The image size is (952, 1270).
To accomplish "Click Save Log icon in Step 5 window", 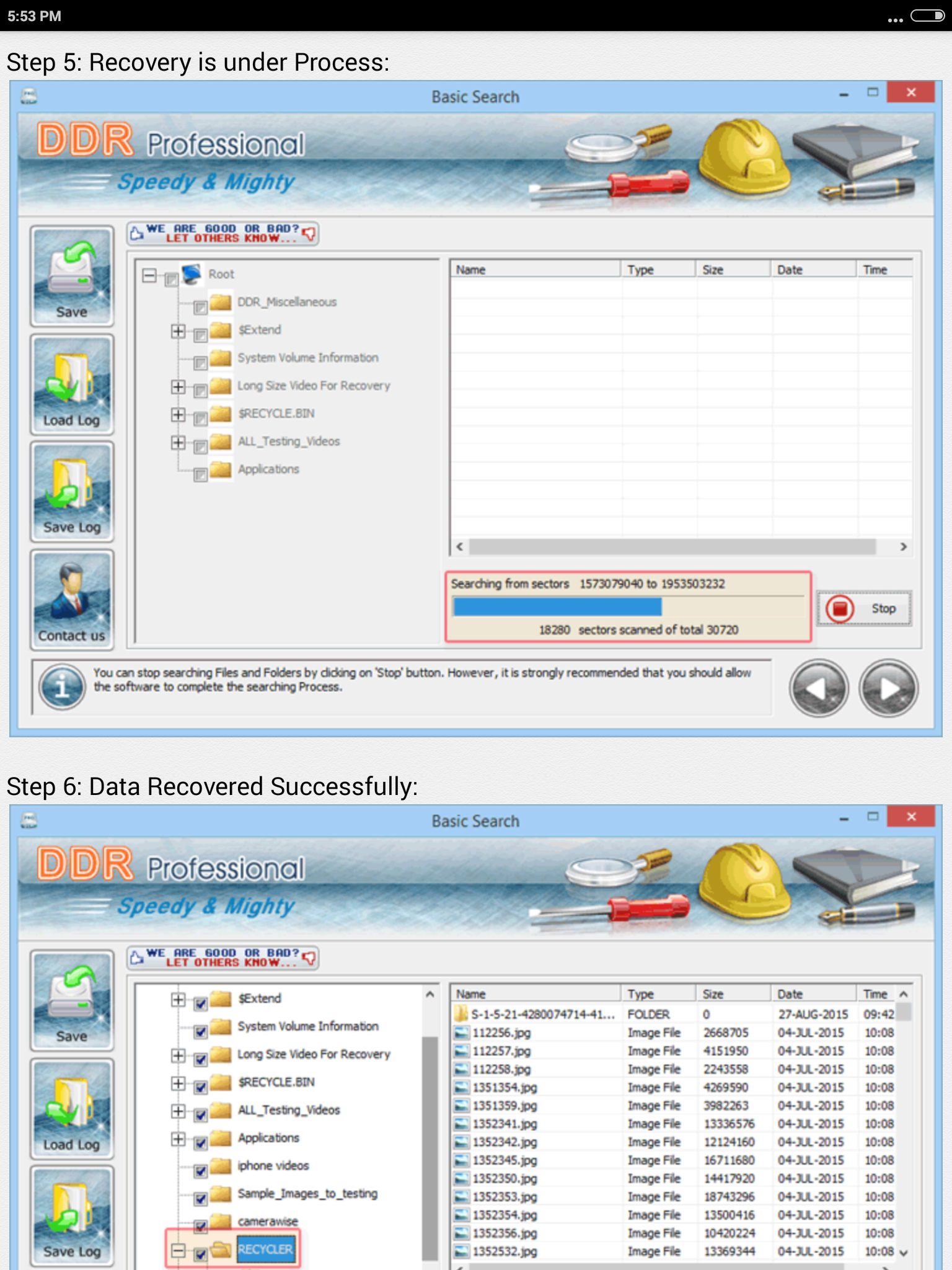I will pyautogui.click(x=72, y=492).
